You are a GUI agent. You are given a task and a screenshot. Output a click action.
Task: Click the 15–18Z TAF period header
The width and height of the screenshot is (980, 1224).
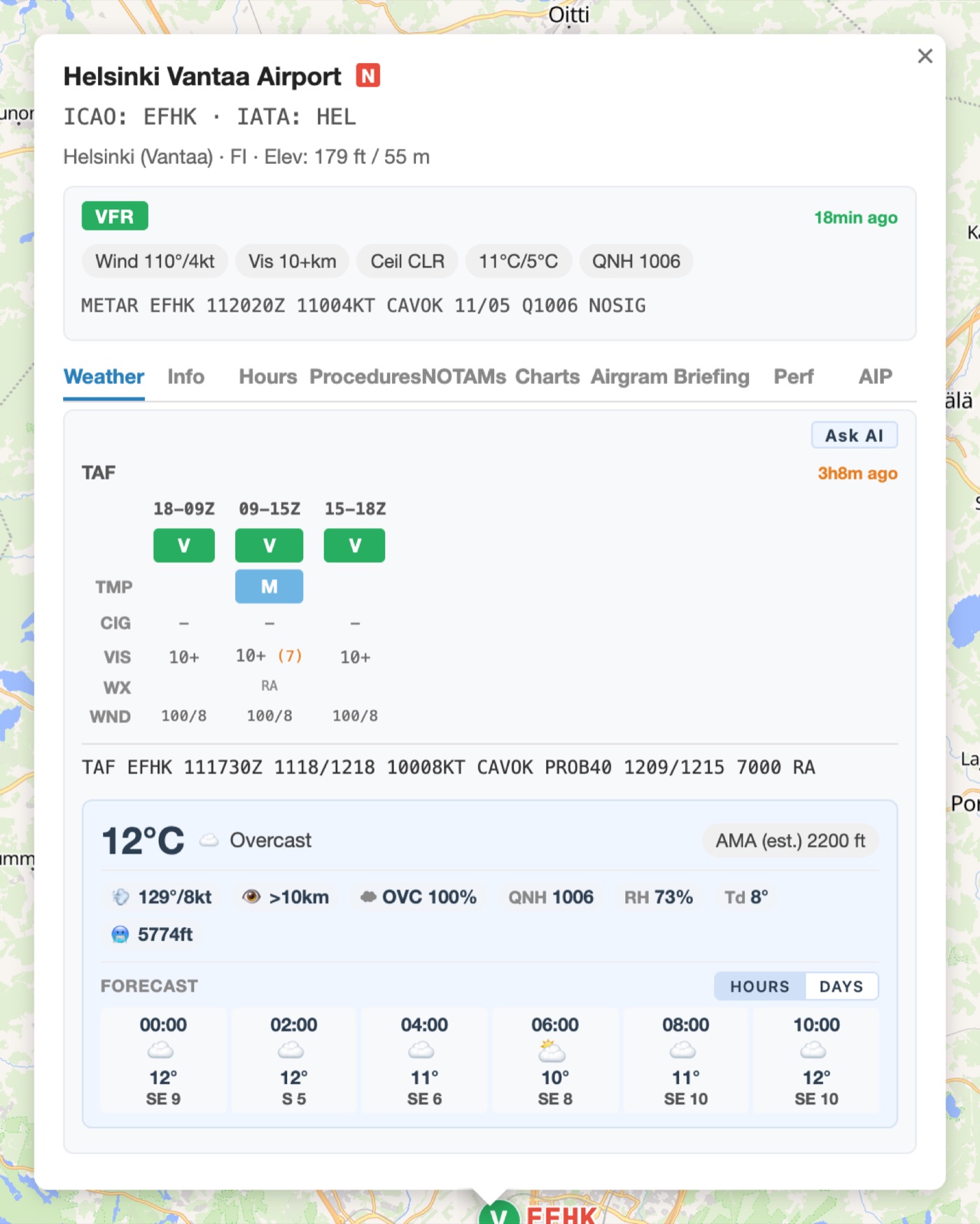pos(355,509)
